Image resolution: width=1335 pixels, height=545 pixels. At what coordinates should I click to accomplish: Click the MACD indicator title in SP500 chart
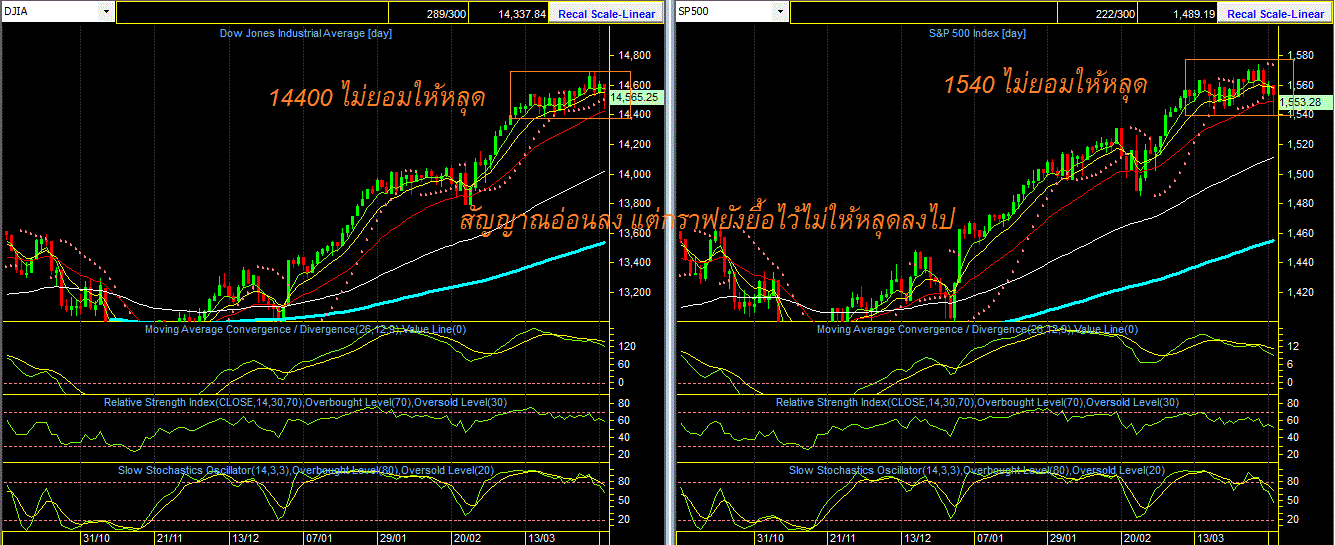click(x=977, y=329)
